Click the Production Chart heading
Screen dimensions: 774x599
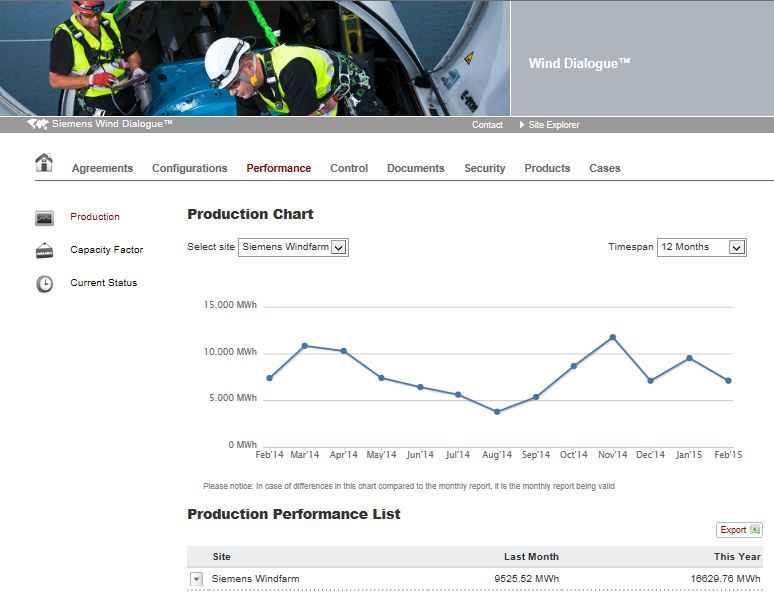coord(250,214)
